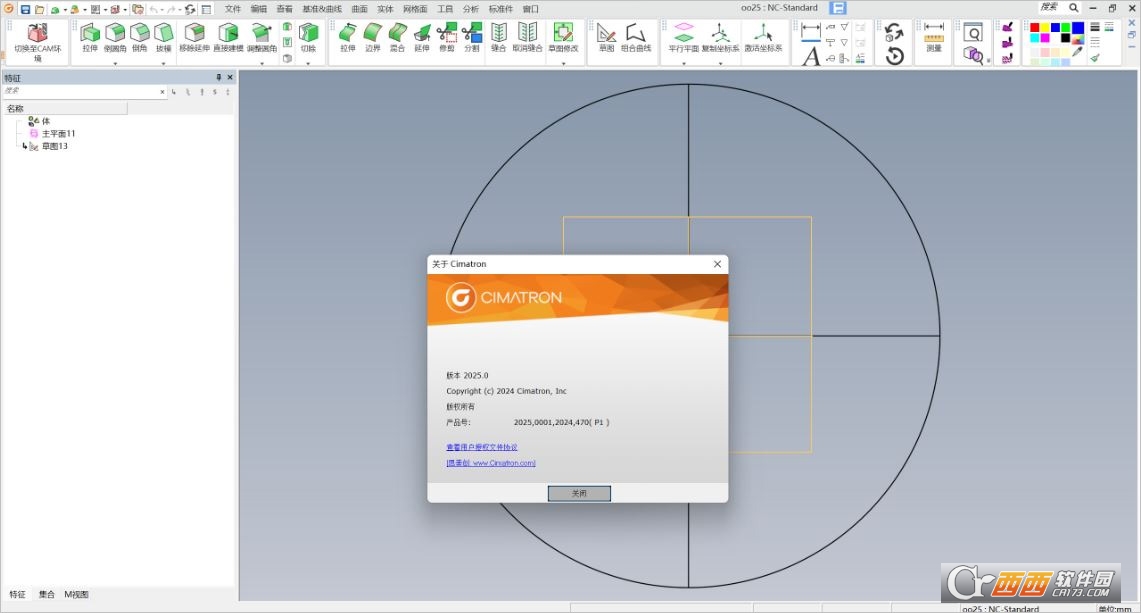Open the 文件 (File) menu

(233, 9)
